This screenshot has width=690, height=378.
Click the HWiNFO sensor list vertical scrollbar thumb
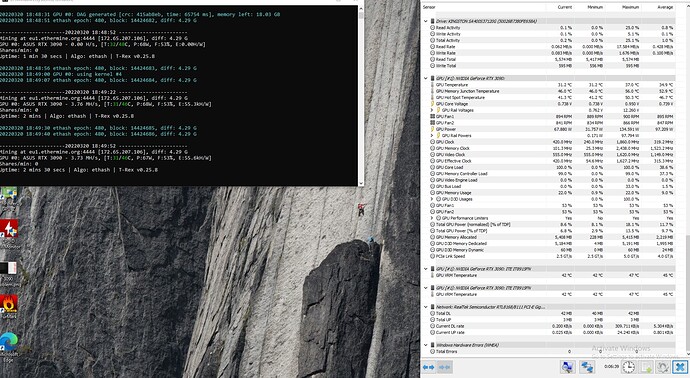coord(687,293)
